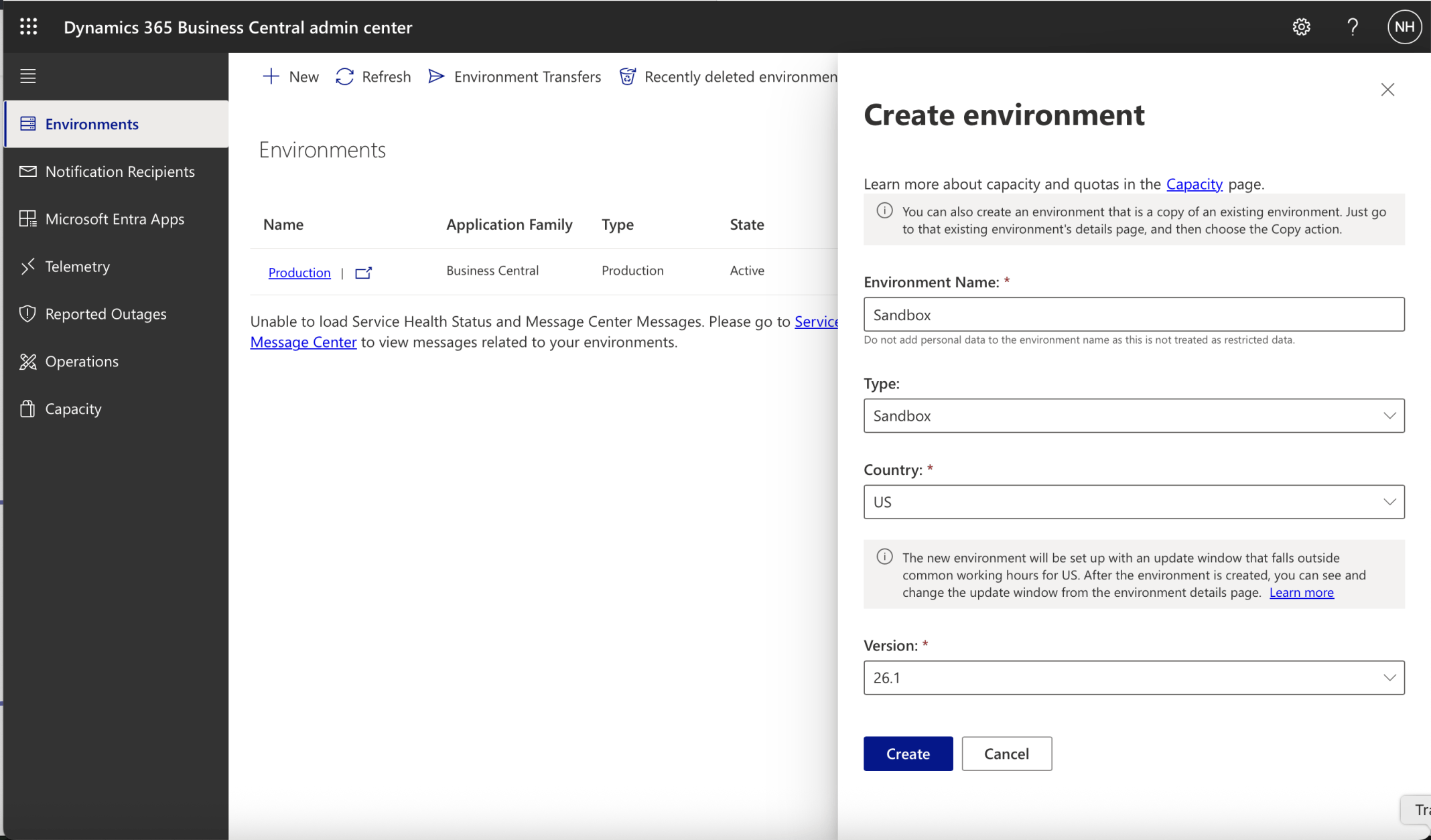Expand the Type dropdown

coord(1134,416)
